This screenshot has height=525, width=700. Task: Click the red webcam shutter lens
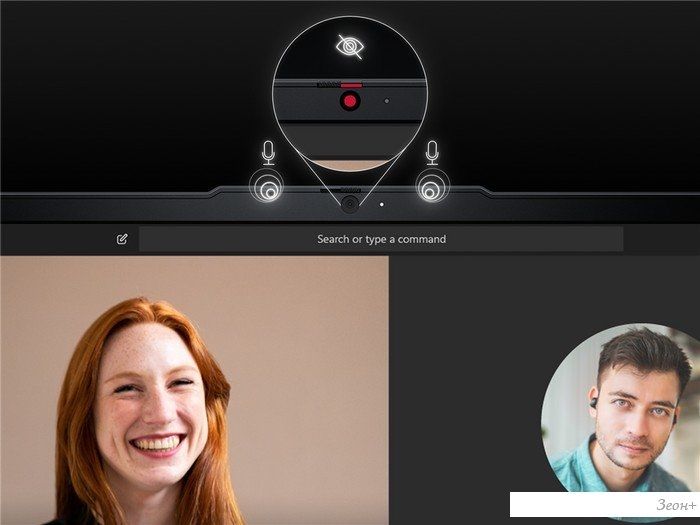pyautogui.click(x=350, y=101)
